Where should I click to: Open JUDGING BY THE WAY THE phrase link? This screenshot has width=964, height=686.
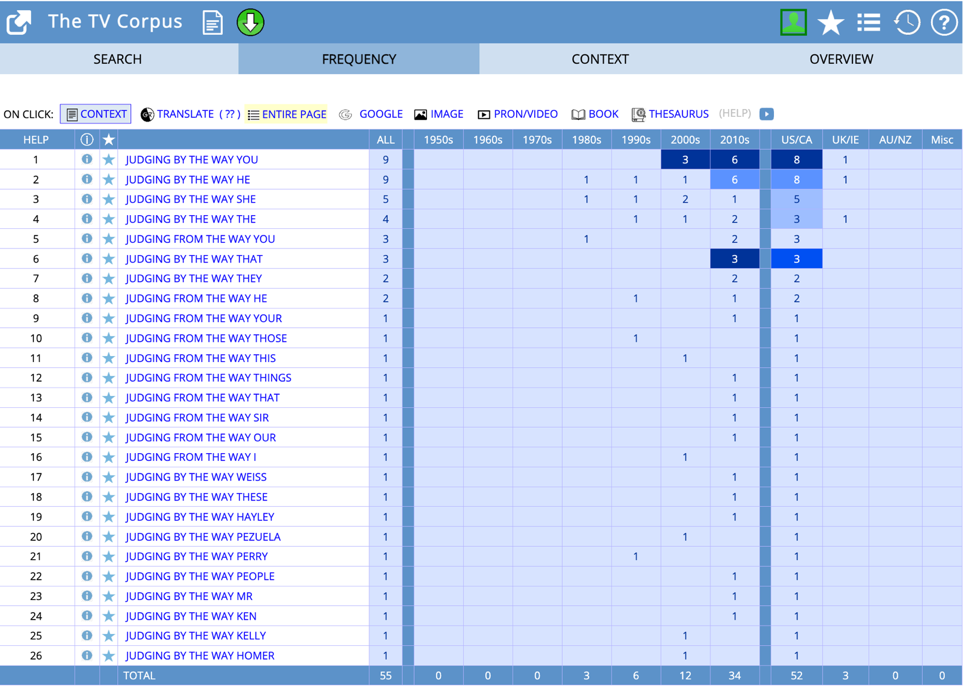191,219
